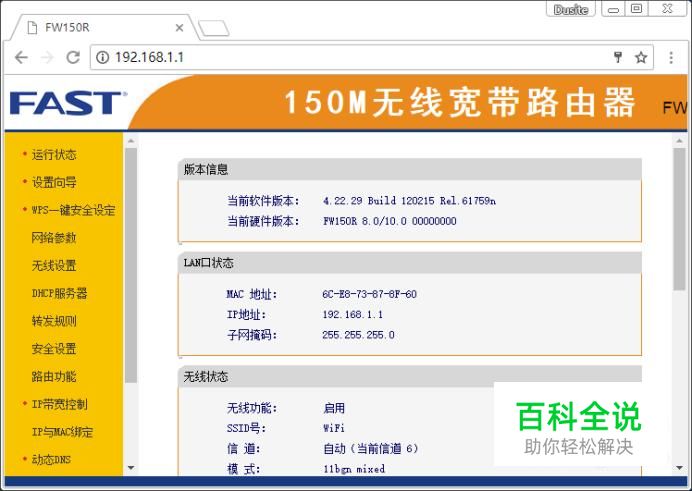Click the 启用 wireless status value
This screenshot has height=491, width=692.
click(334, 408)
